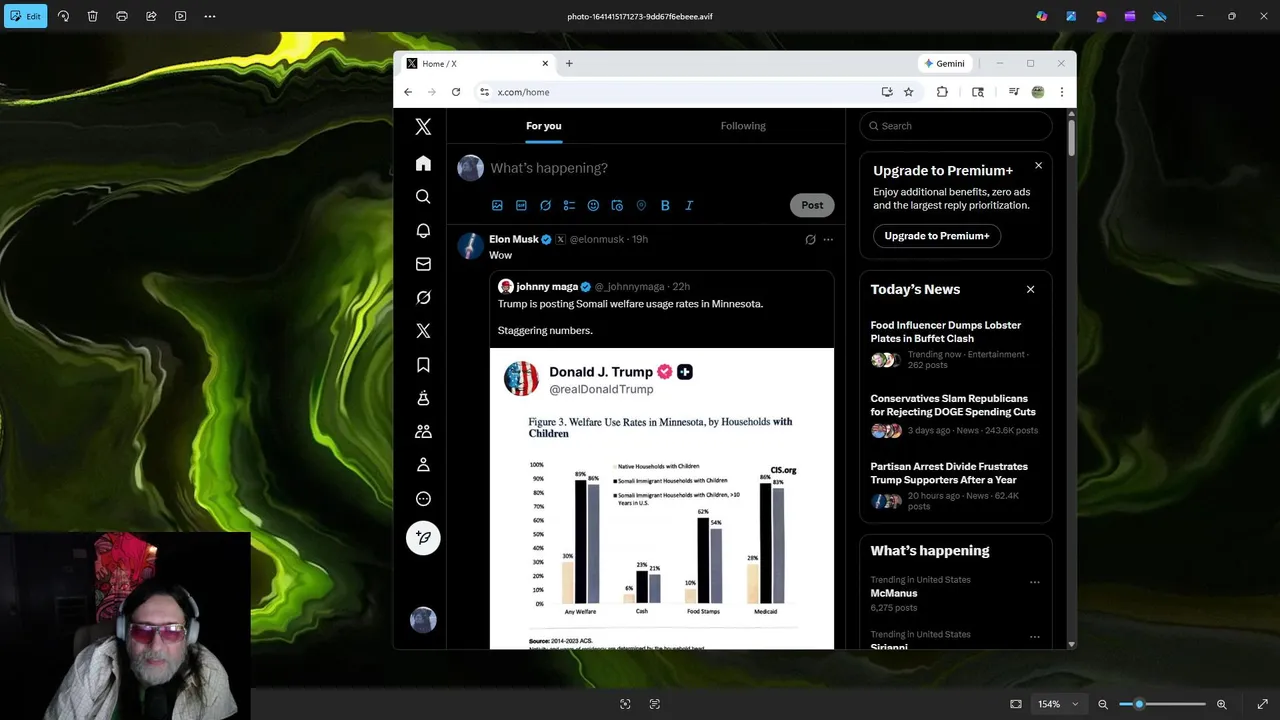Click the X logo at top of sidebar
The height and width of the screenshot is (720, 1280).
tap(423, 126)
